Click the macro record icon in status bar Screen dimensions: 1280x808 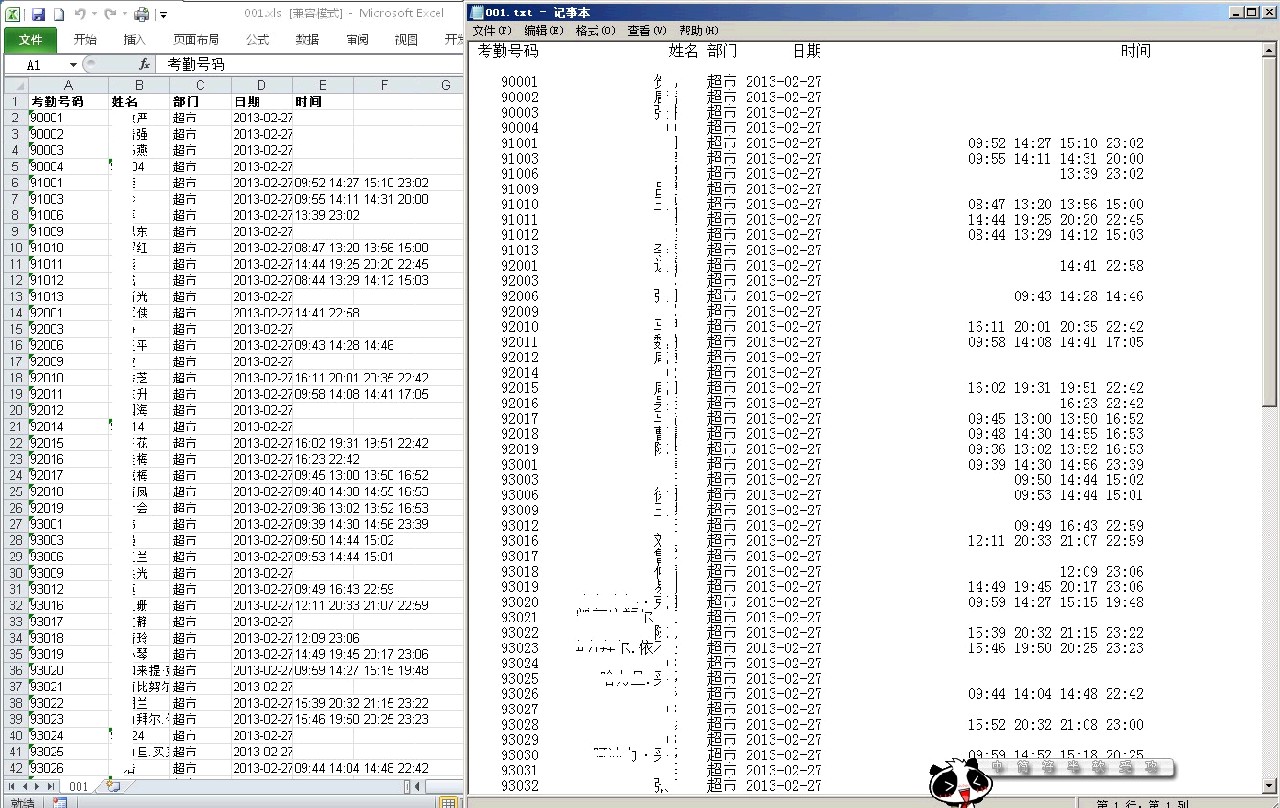click(x=60, y=802)
